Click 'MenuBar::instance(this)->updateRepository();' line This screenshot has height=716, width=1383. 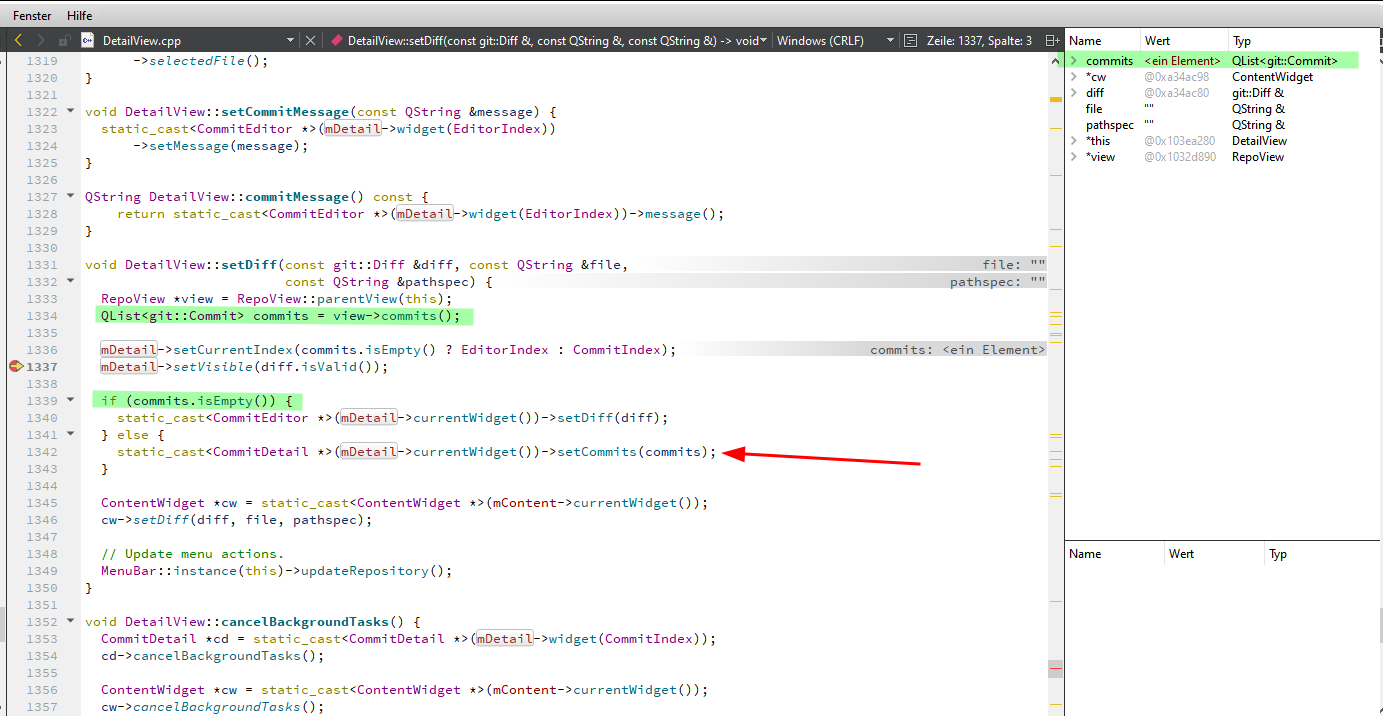(x=277, y=571)
